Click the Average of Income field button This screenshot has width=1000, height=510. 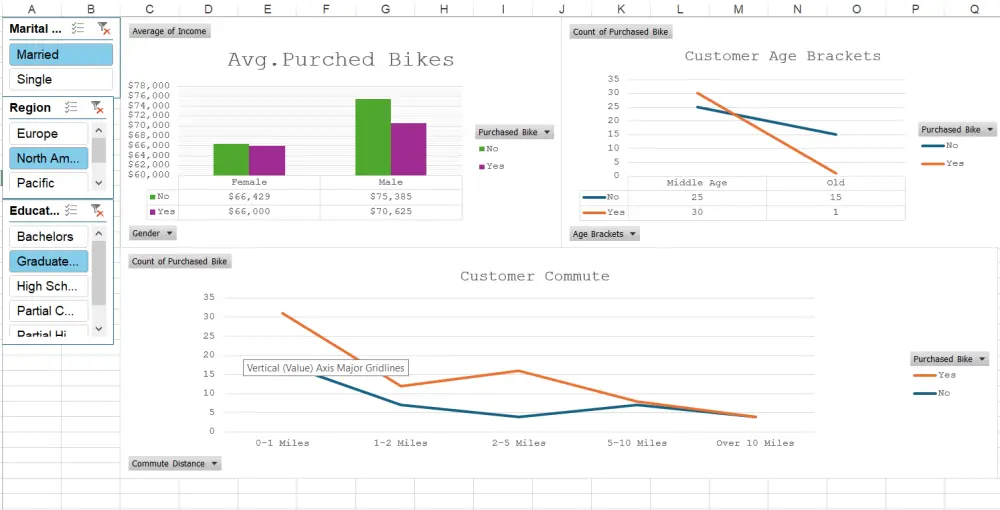pyautogui.click(x=169, y=31)
